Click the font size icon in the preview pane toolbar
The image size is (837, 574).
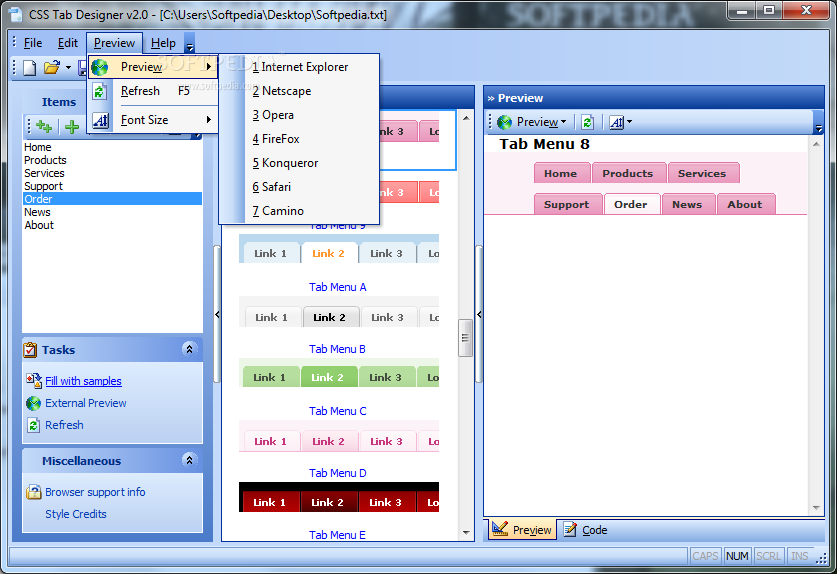click(617, 122)
